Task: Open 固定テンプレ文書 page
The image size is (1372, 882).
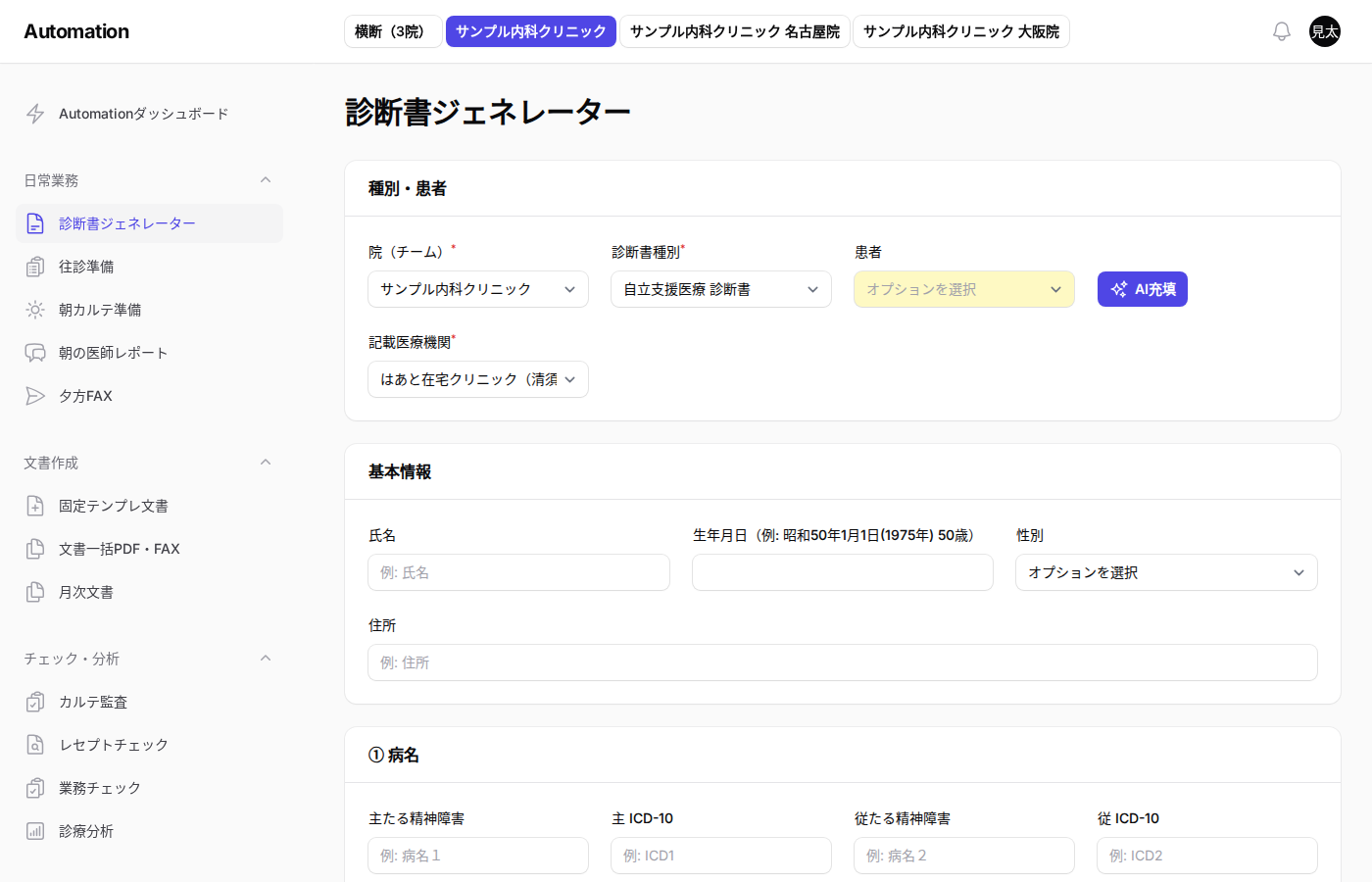Action: tap(149, 506)
